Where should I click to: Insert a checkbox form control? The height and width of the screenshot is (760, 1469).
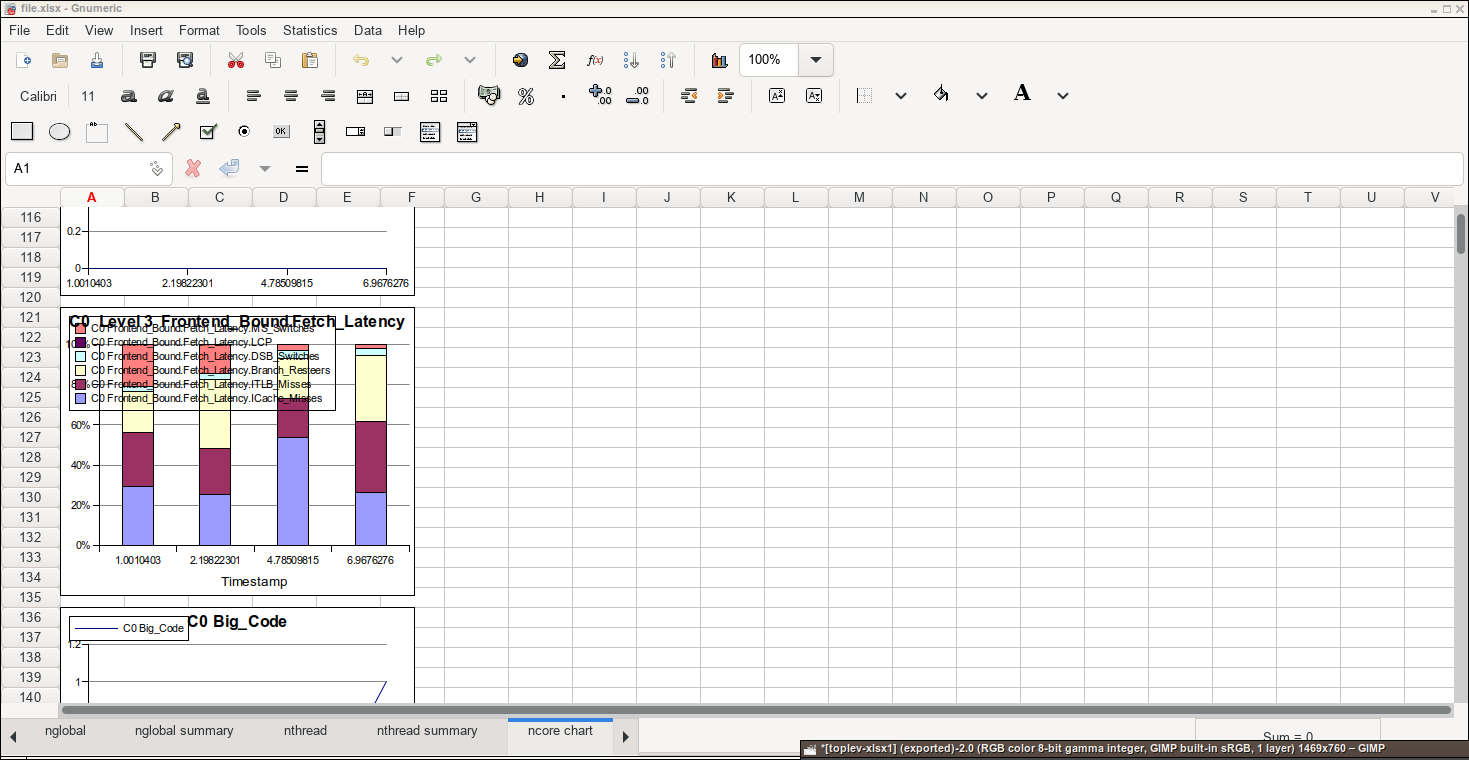pyautogui.click(x=208, y=132)
